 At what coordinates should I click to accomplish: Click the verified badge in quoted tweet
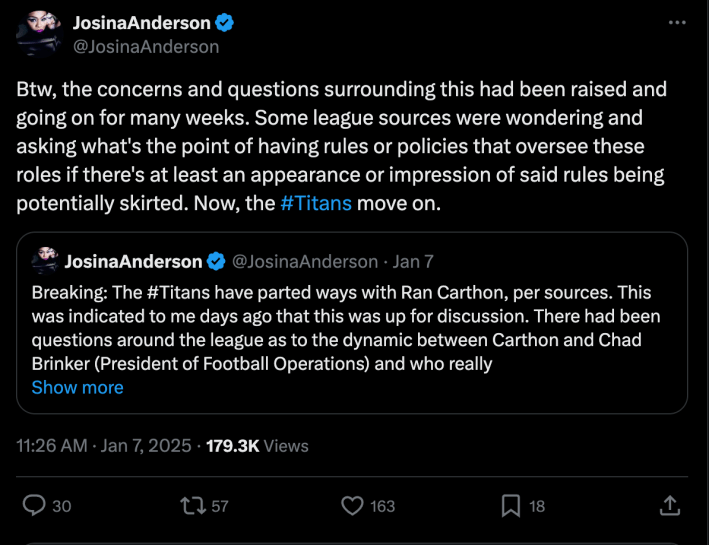coord(215,262)
